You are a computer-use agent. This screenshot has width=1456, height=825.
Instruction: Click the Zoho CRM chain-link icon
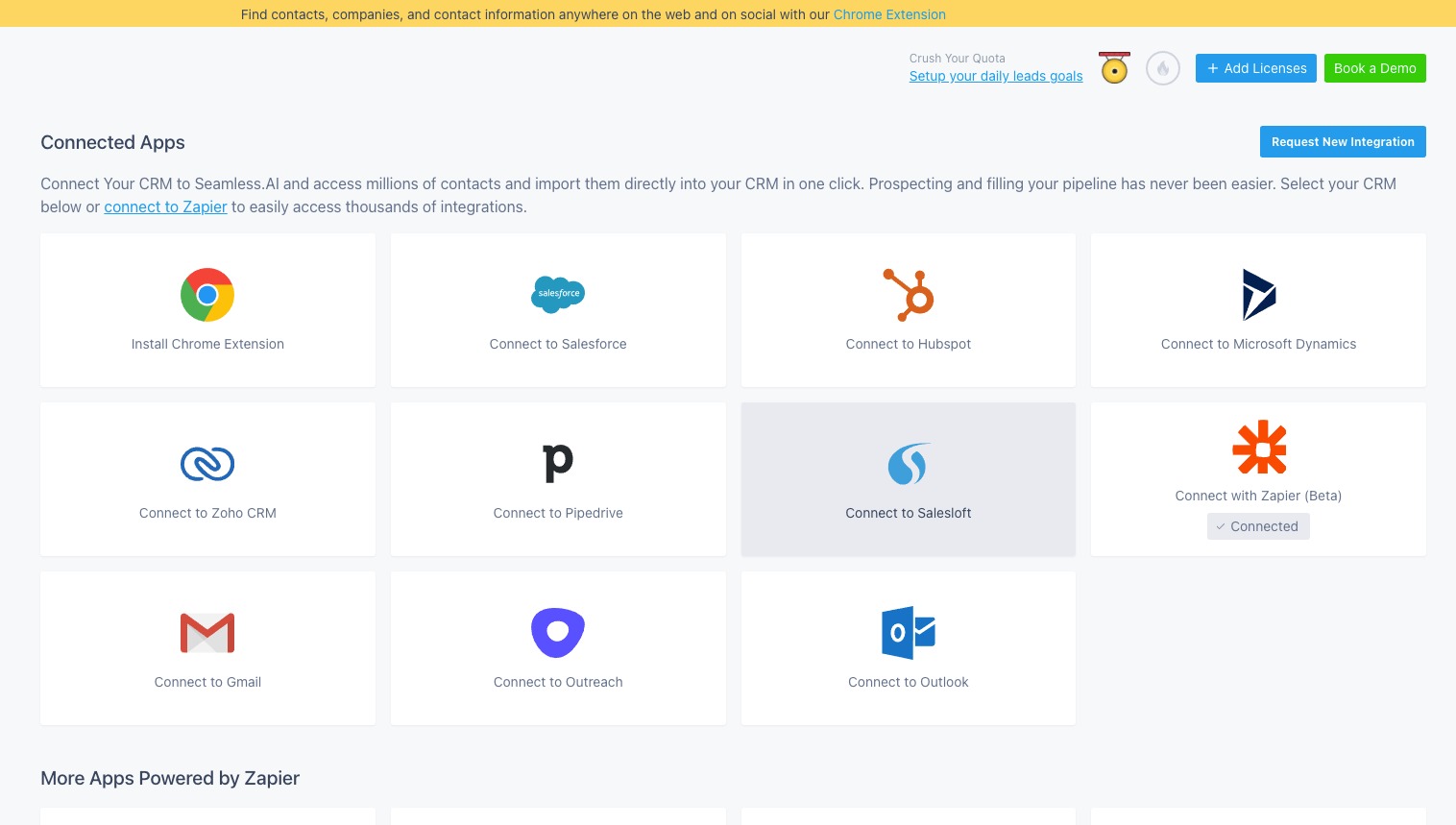coord(207,464)
